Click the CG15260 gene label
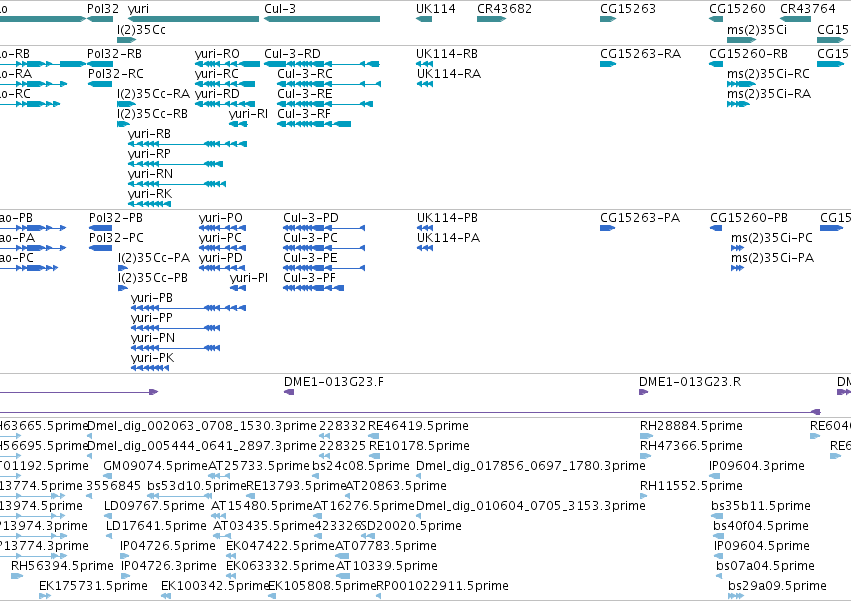Screen dimensions: 851x601 737,9
